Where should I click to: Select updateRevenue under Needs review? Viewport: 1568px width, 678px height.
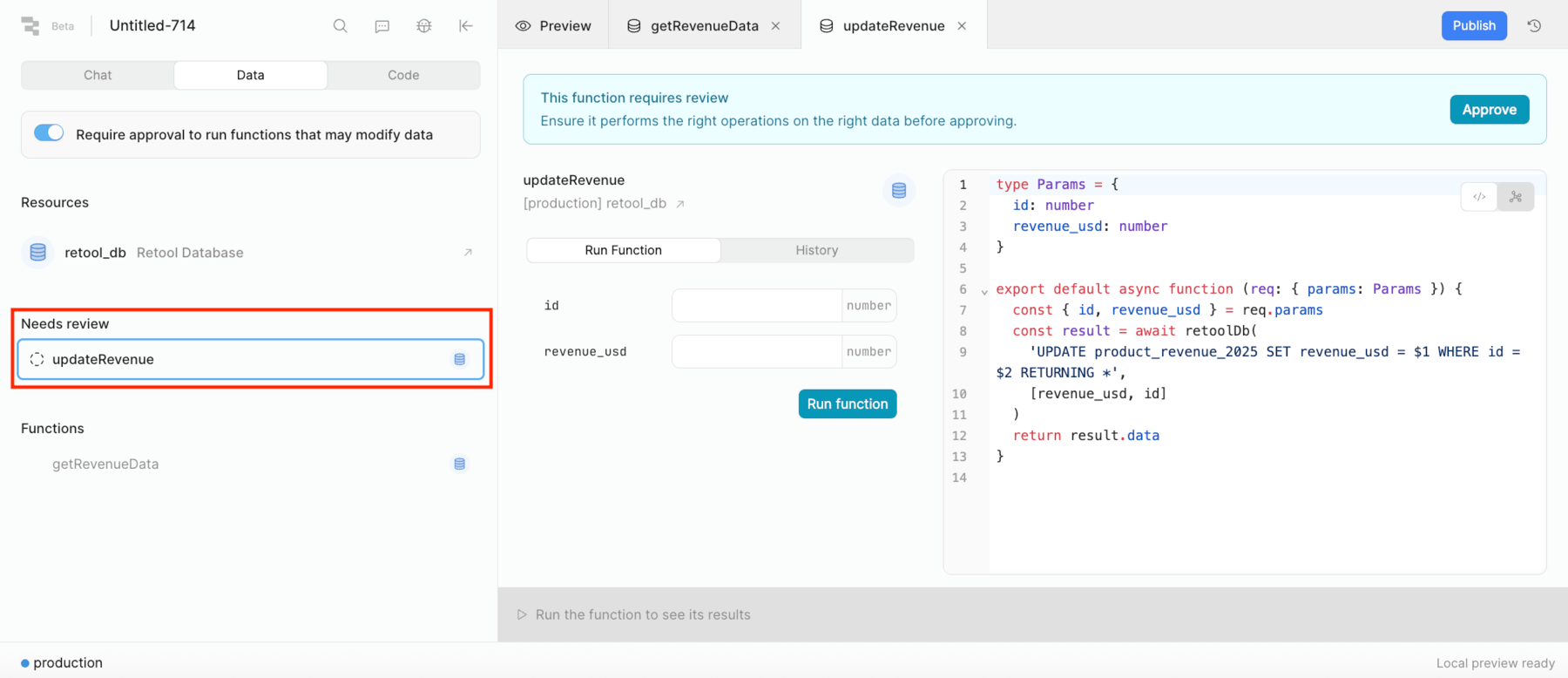251,359
